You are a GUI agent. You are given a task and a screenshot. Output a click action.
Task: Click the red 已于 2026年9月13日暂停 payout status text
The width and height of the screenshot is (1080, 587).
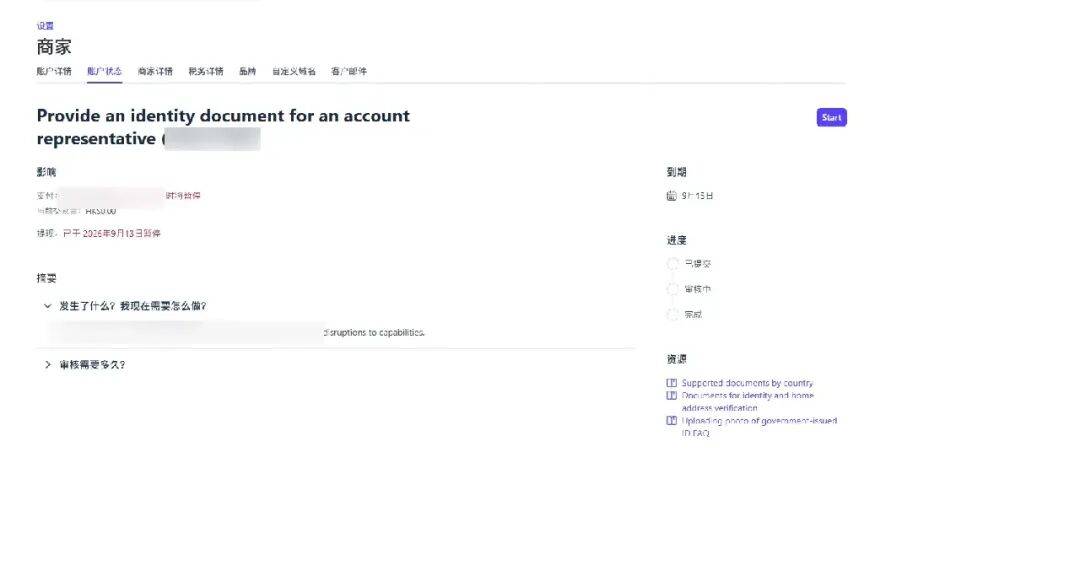click(x=112, y=234)
